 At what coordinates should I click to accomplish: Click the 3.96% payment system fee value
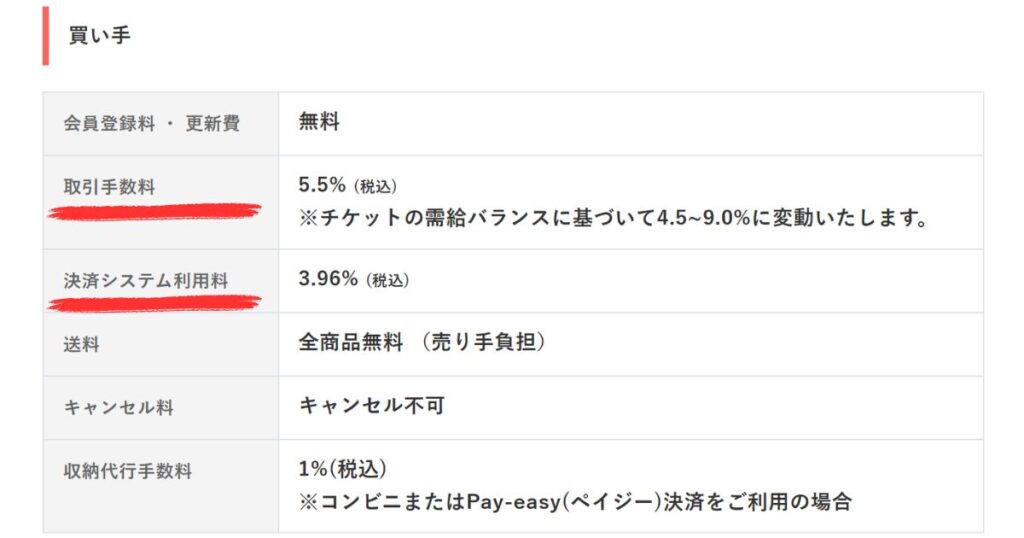coord(328,279)
